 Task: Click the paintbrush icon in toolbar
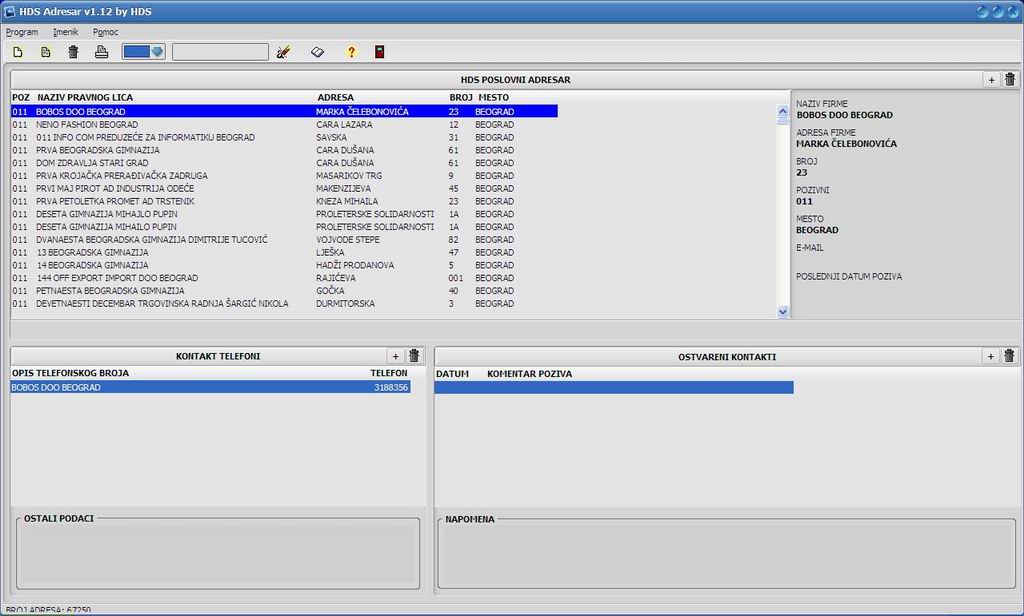pos(283,52)
